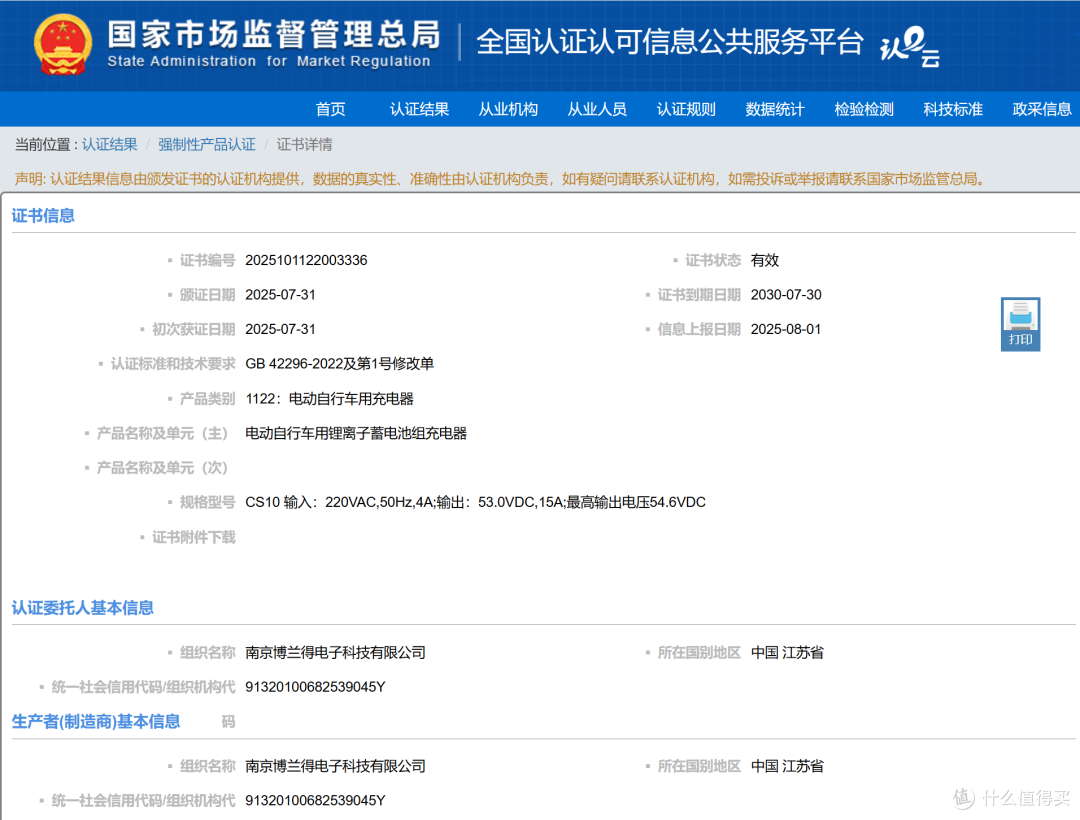Click the orange 声明 disclaimer text
Viewport: 1080px width, 820px height.
click(501, 179)
